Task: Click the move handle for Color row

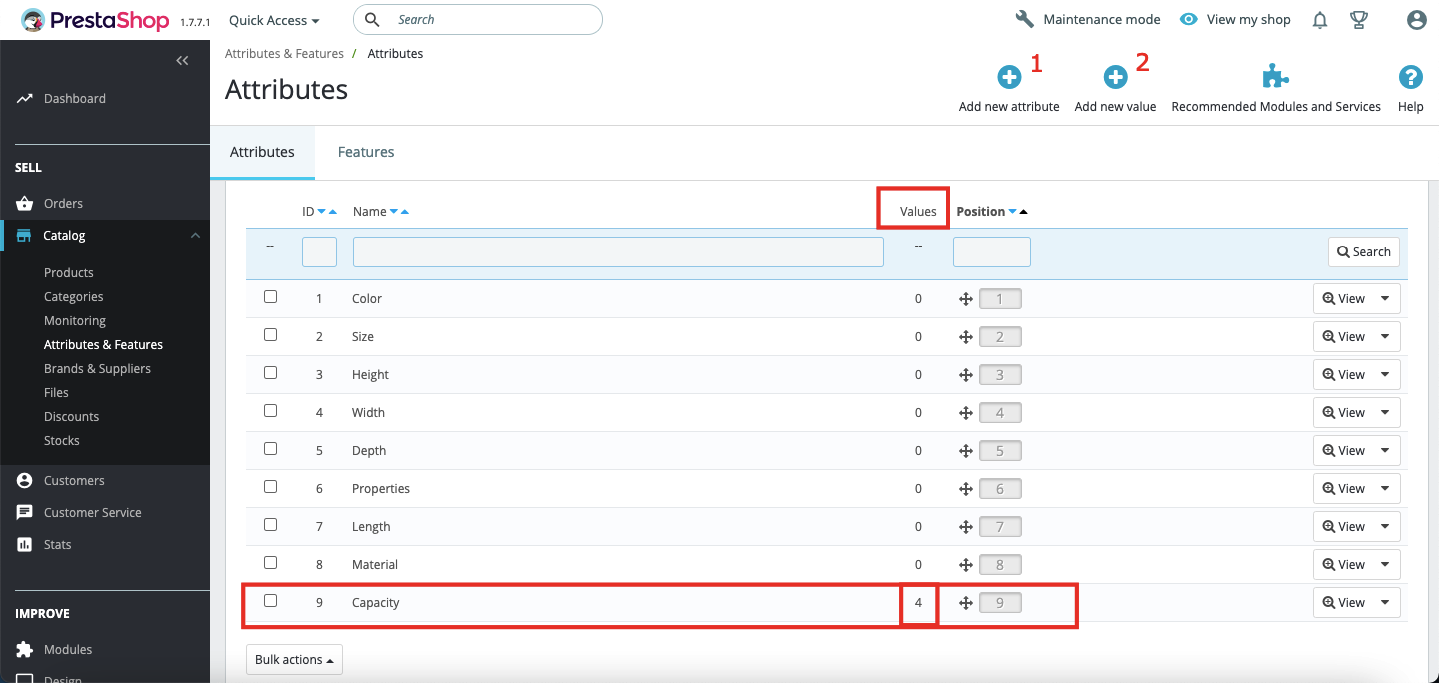Action: tap(966, 299)
